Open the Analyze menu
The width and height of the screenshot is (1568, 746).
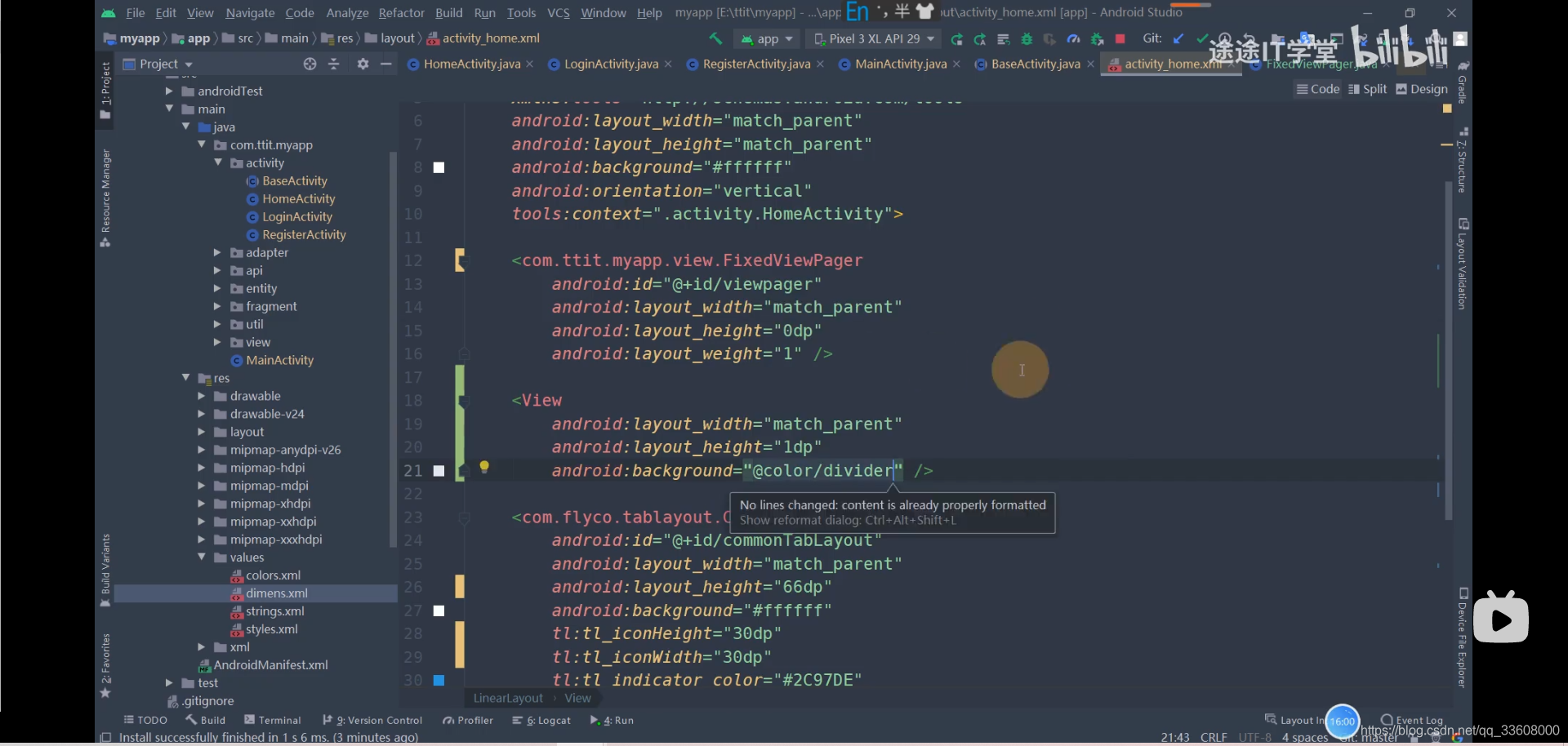point(347,13)
